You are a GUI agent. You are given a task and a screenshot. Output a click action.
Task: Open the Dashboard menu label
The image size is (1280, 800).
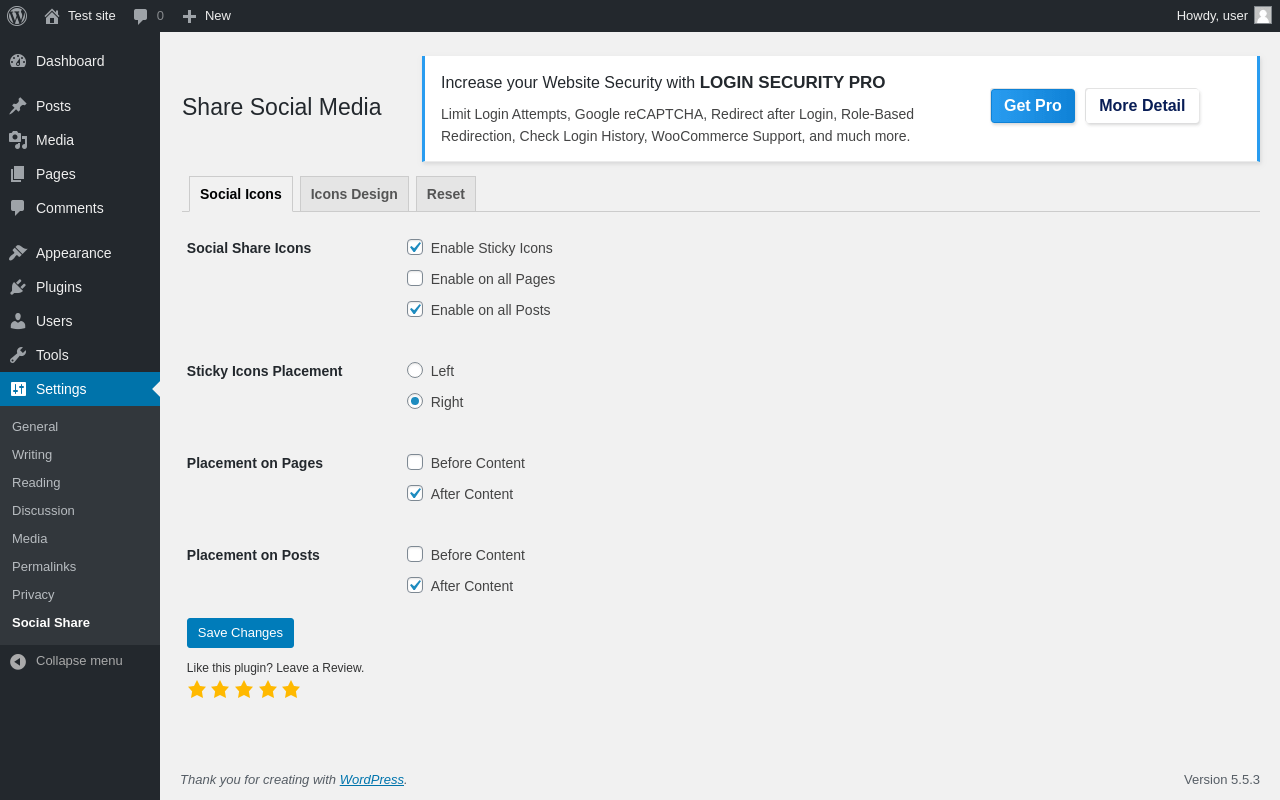[x=70, y=61]
